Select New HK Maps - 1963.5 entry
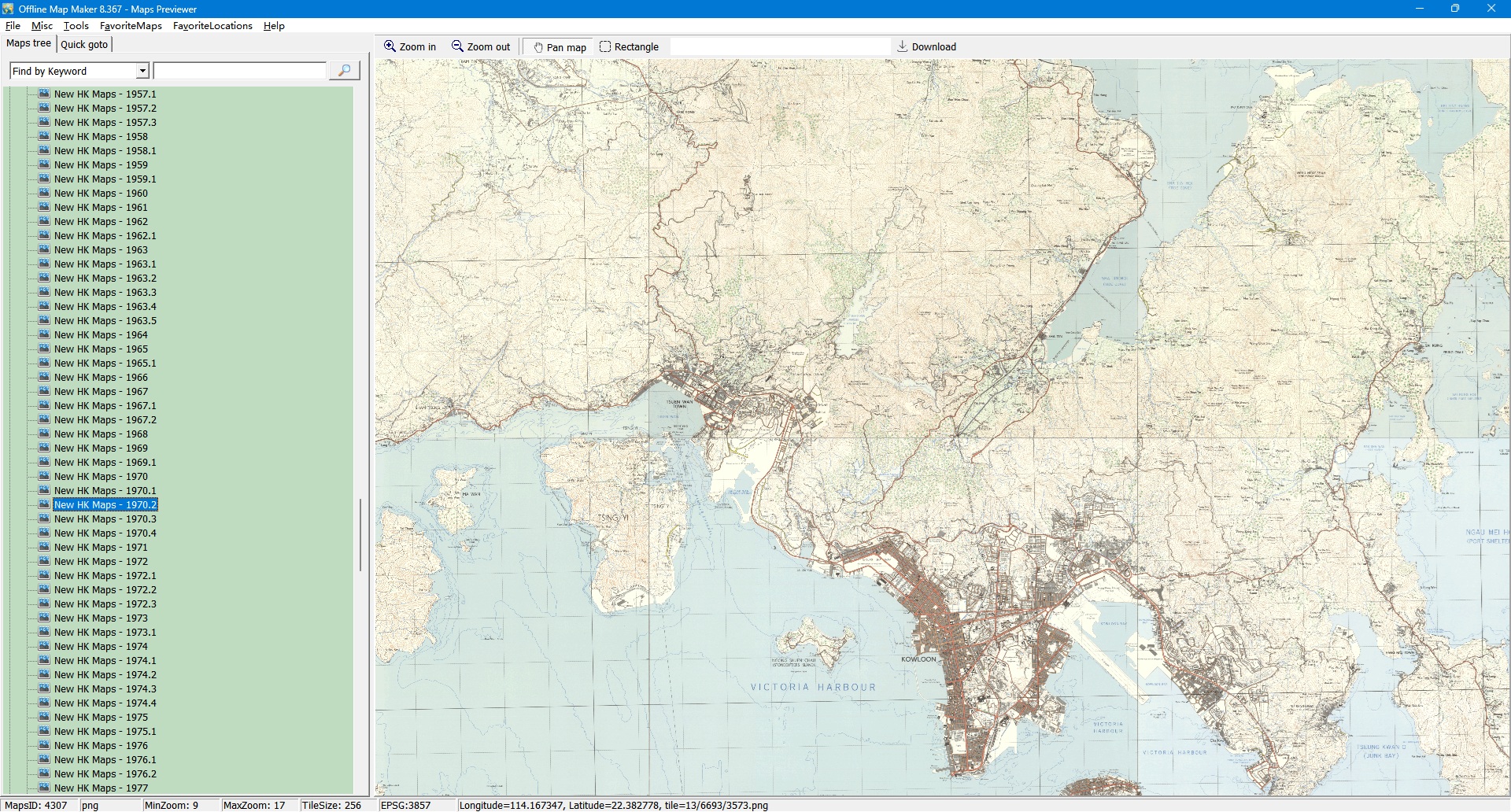This screenshot has width=1511, height=812. point(105,321)
